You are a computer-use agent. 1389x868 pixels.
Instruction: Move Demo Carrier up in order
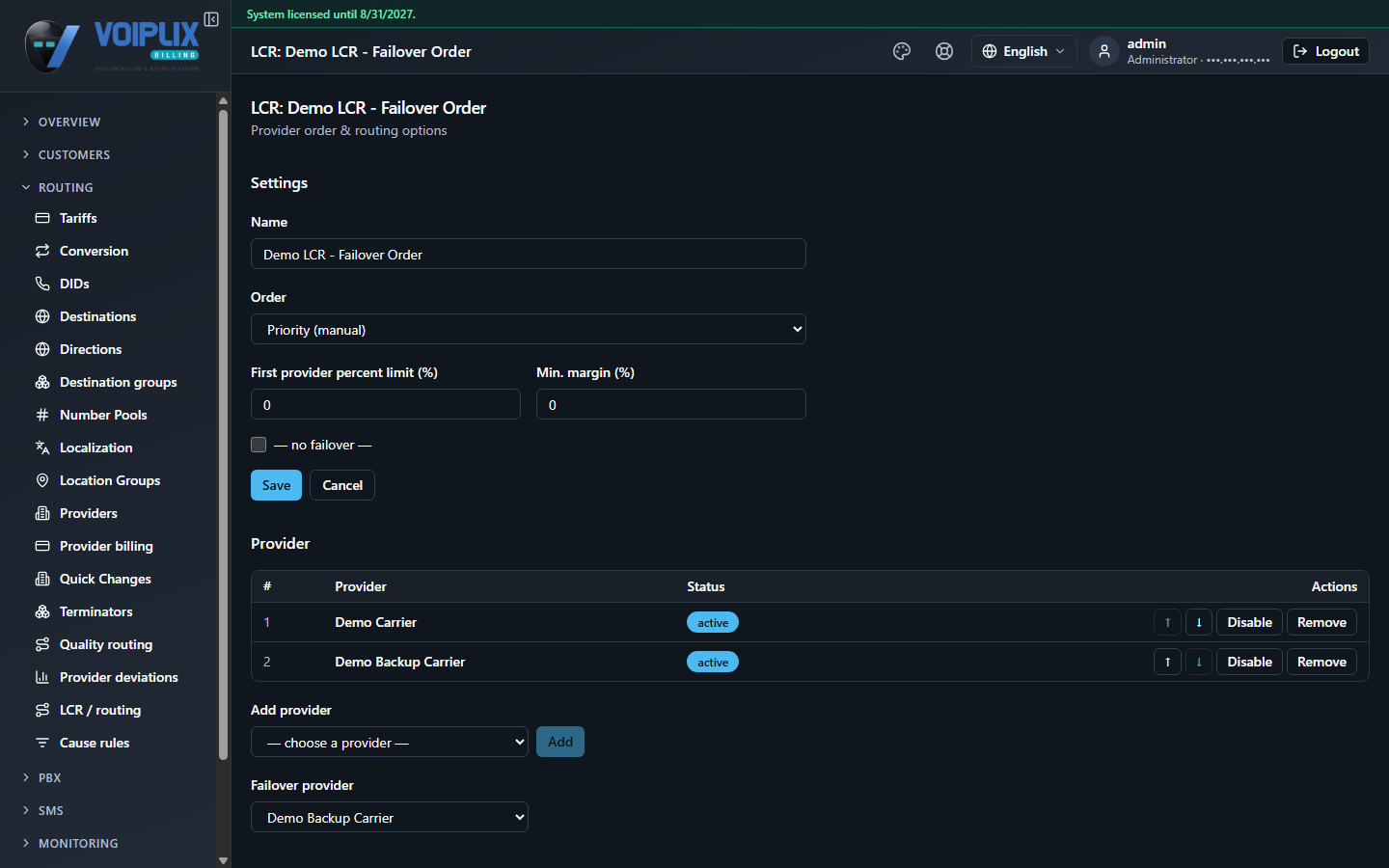coord(1167,622)
